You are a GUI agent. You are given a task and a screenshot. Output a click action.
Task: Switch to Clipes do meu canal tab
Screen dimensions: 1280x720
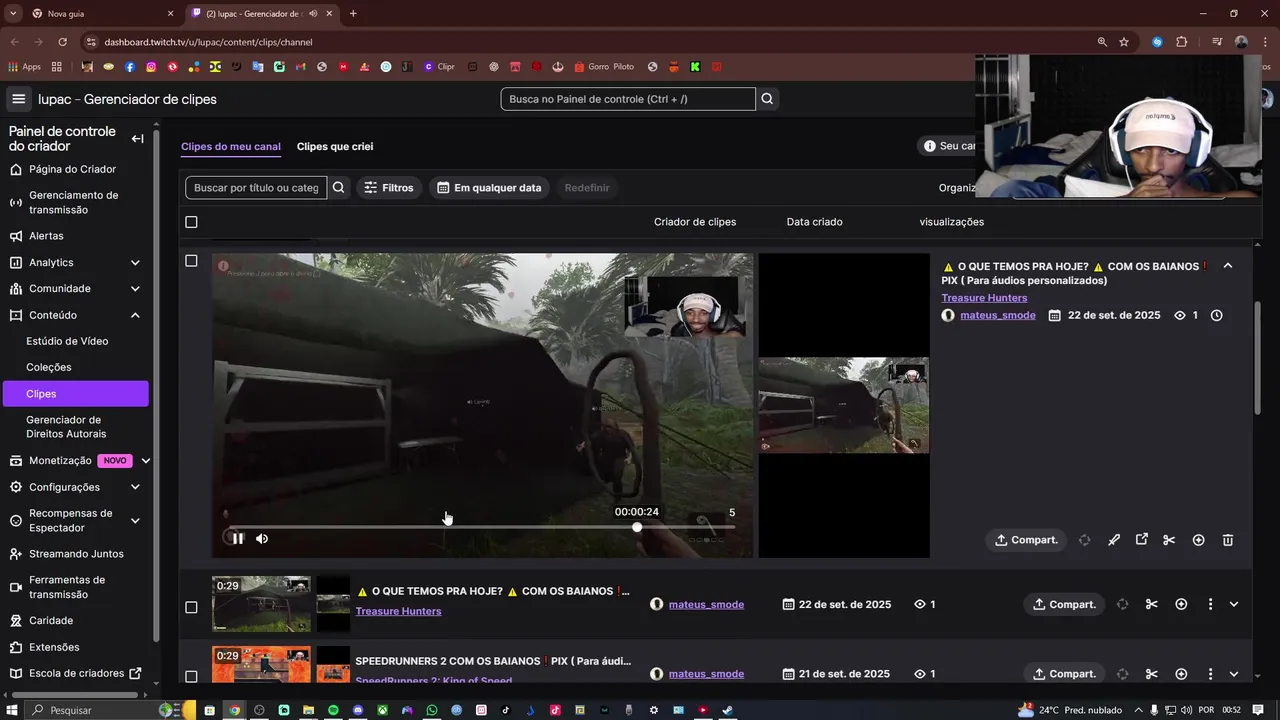[x=231, y=146]
